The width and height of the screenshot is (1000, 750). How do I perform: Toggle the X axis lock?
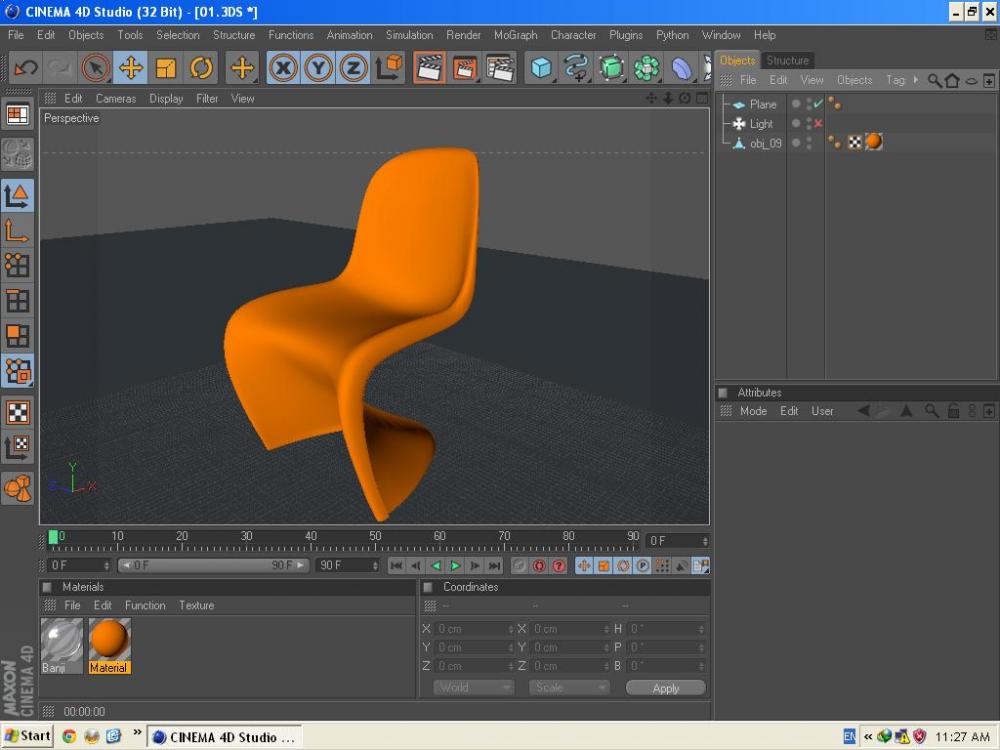point(283,68)
